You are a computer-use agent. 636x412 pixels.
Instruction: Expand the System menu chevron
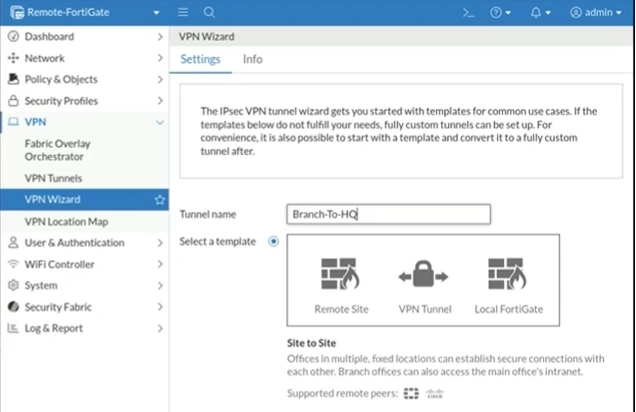[x=160, y=286]
